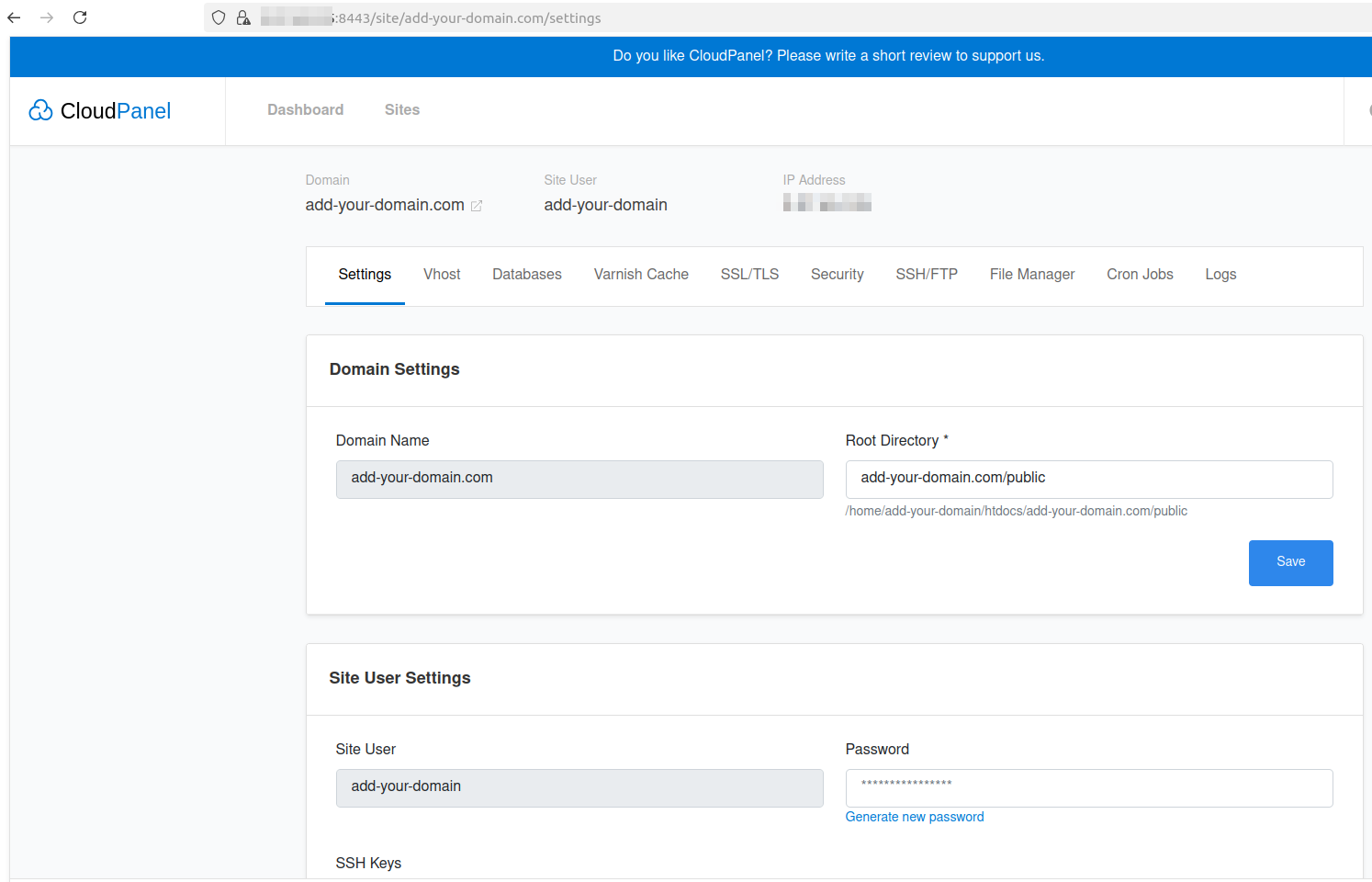
Task: Open the Dashboard menu item
Action: pos(306,109)
